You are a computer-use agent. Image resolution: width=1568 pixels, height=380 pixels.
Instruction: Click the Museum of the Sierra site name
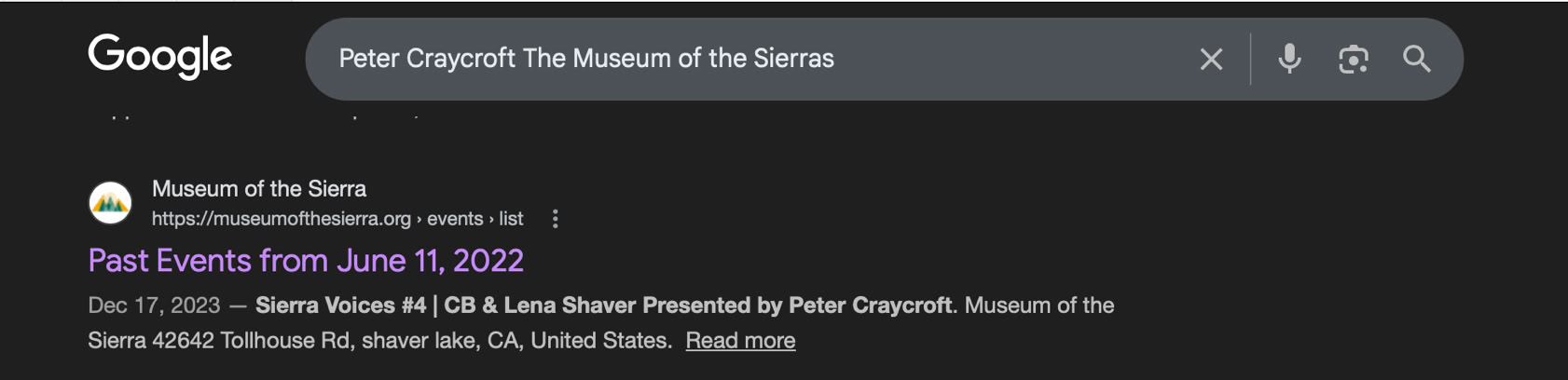coord(259,189)
